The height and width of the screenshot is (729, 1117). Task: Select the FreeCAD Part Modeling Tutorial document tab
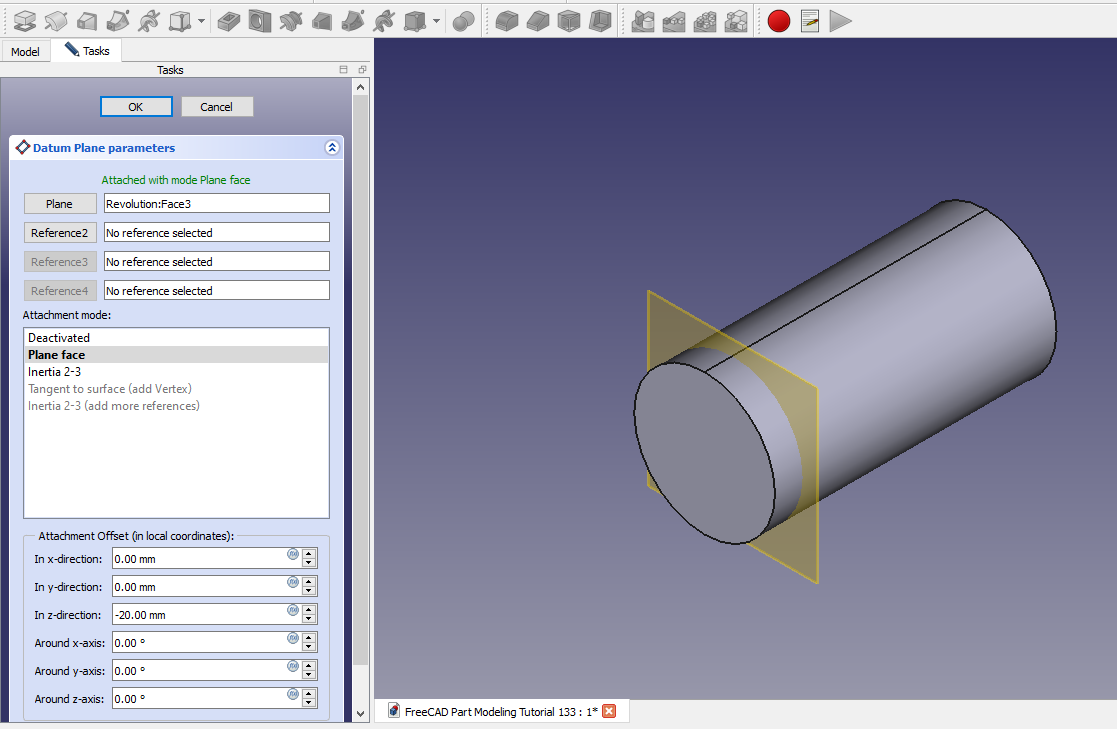501,711
